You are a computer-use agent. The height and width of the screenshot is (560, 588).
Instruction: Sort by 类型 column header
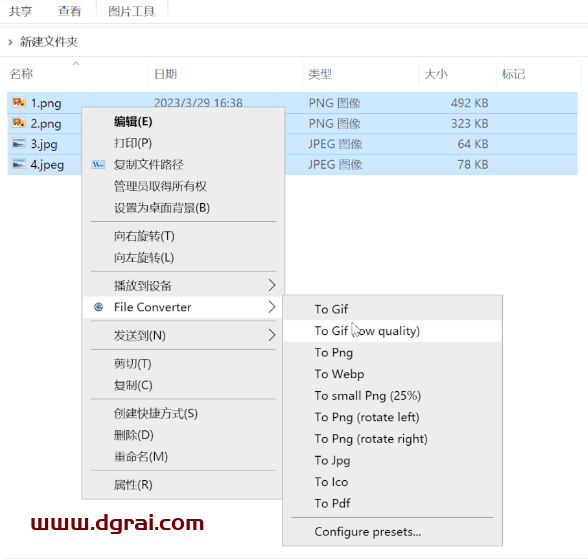(x=320, y=74)
